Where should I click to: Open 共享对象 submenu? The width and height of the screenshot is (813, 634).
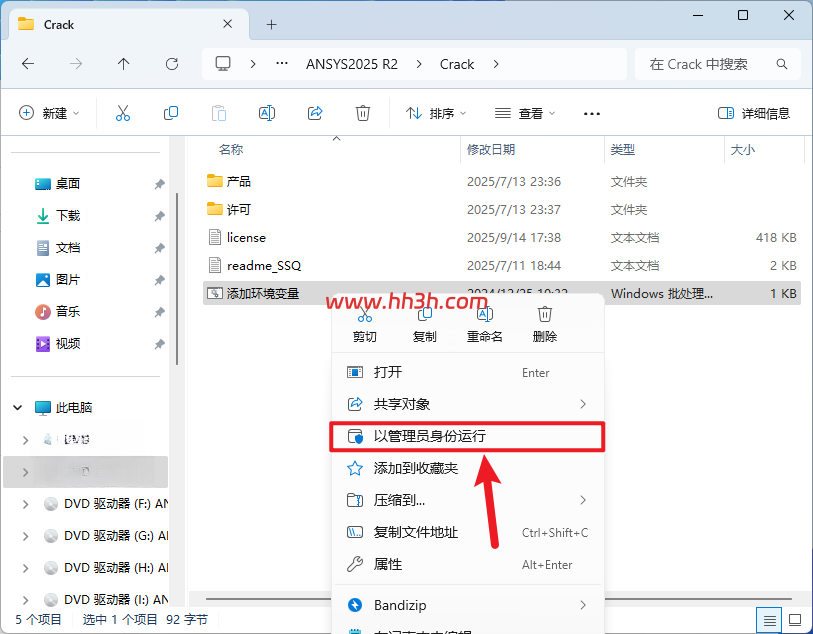coord(467,404)
